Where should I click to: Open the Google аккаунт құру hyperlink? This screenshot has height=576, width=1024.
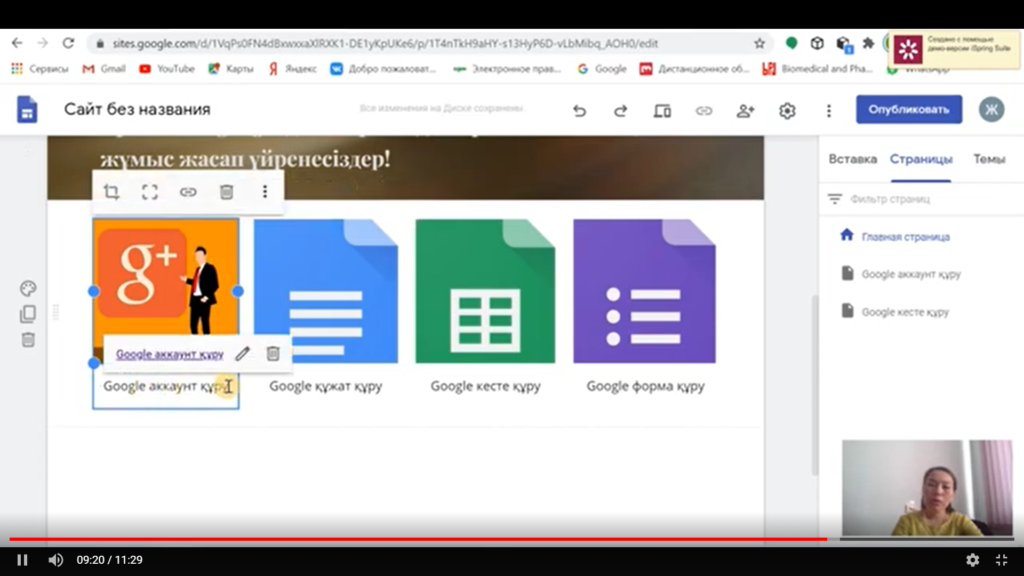pyautogui.click(x=170, y=354)
